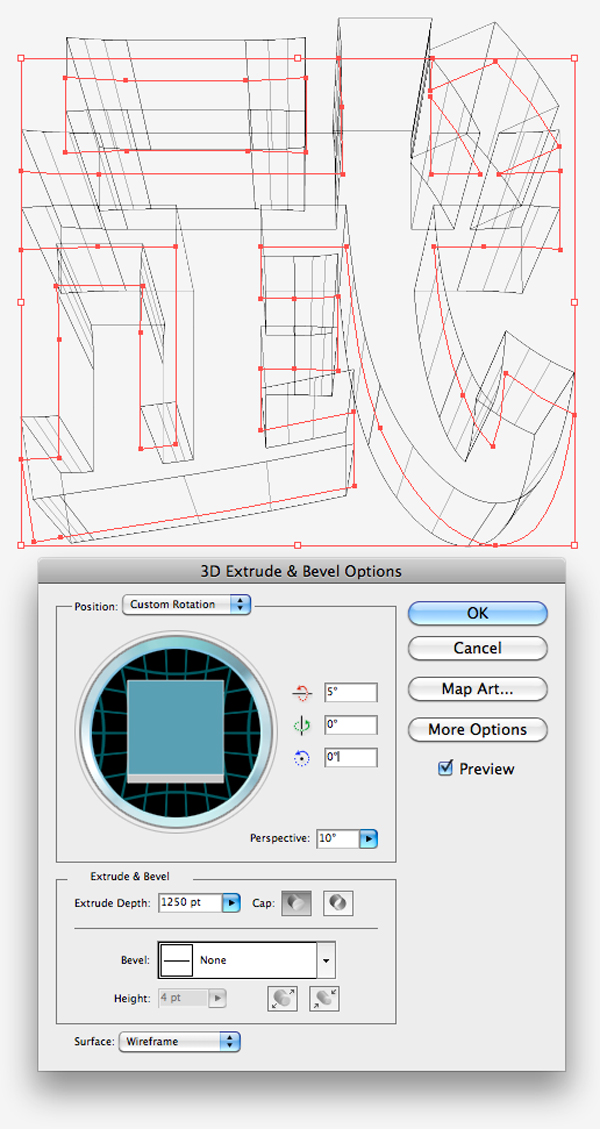
Task: Open the Surface Wireframe dropdown
Action: click(x=179, y=1041)
